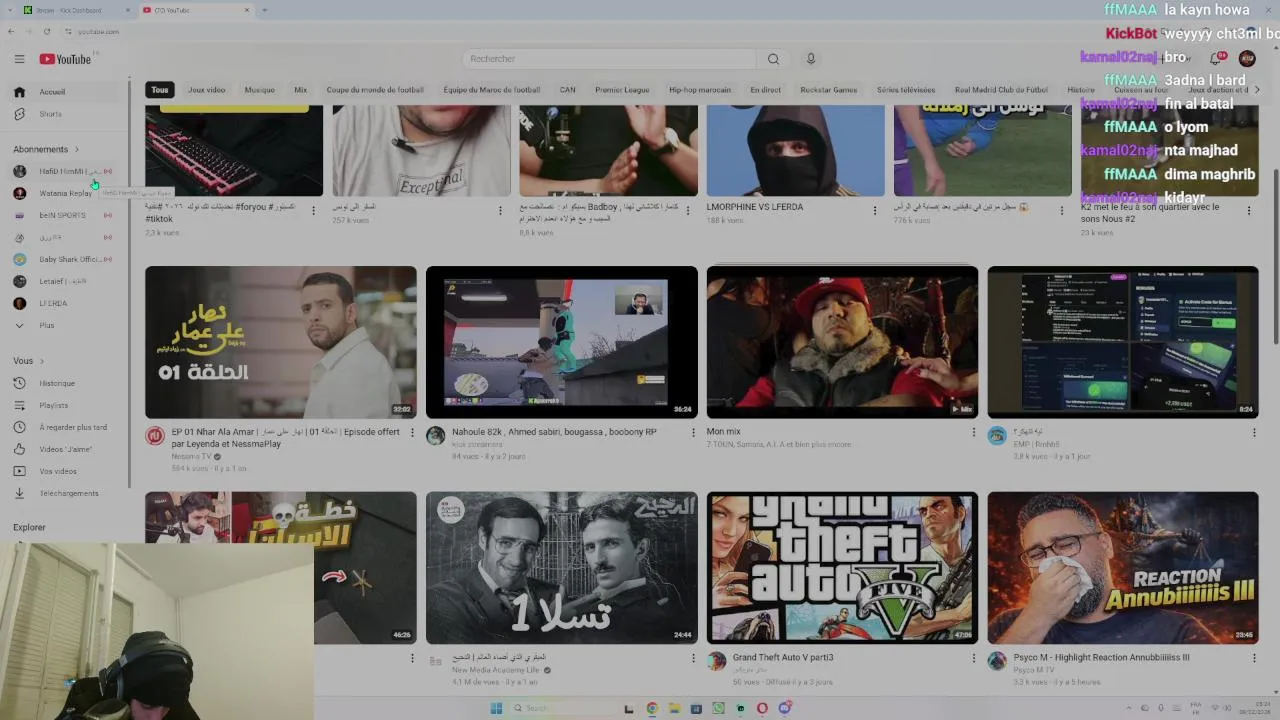
Task: Open options for Psyco M Highlight Reaction
Action: click(1254, 659)
